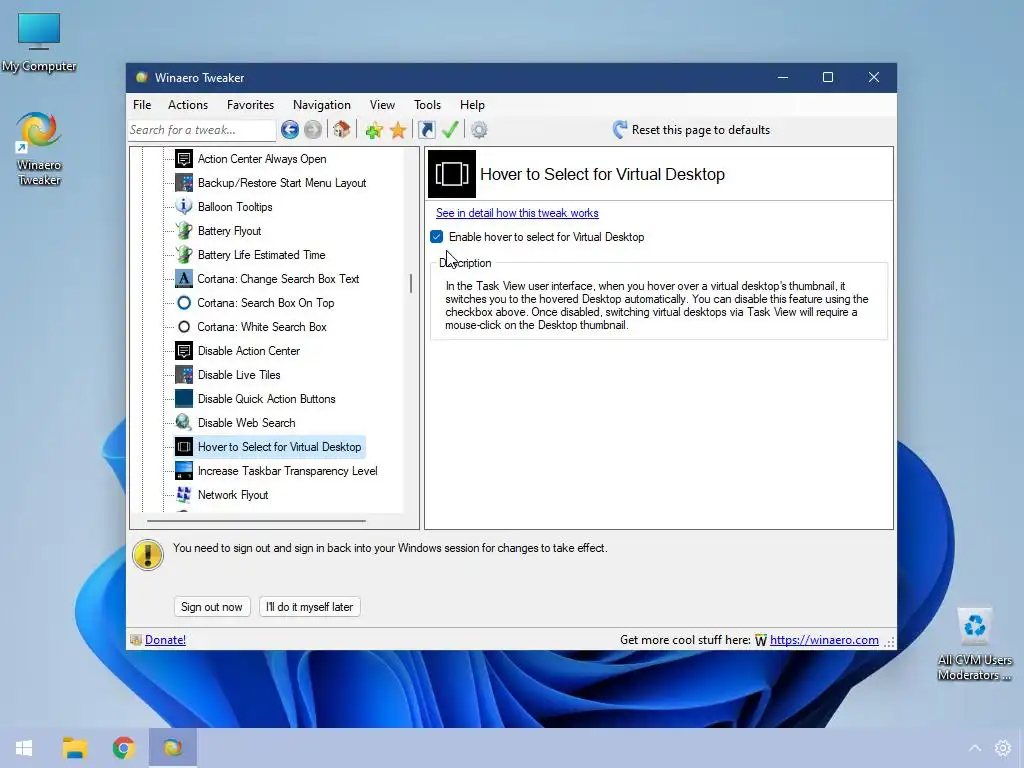This screenshot has height=768, width=1024.
Task: Click the large Virtual Desktop header icon
Action: [452, 174]
